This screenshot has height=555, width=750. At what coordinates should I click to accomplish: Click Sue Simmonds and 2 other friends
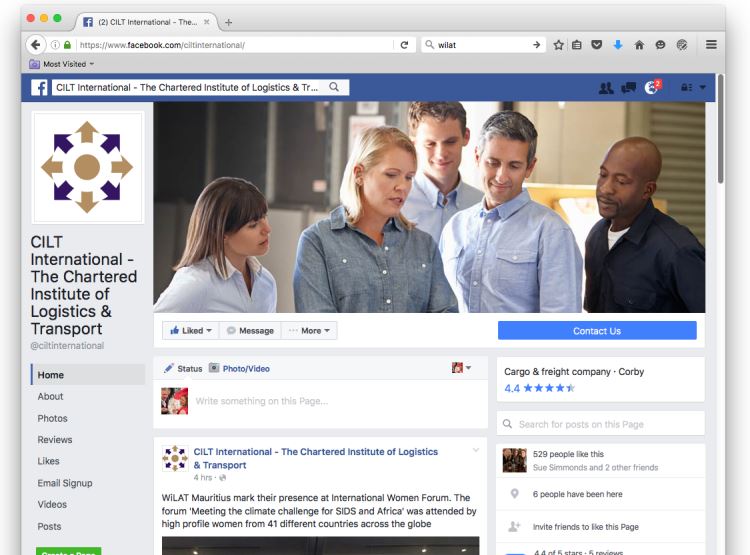tap(596, 467)
